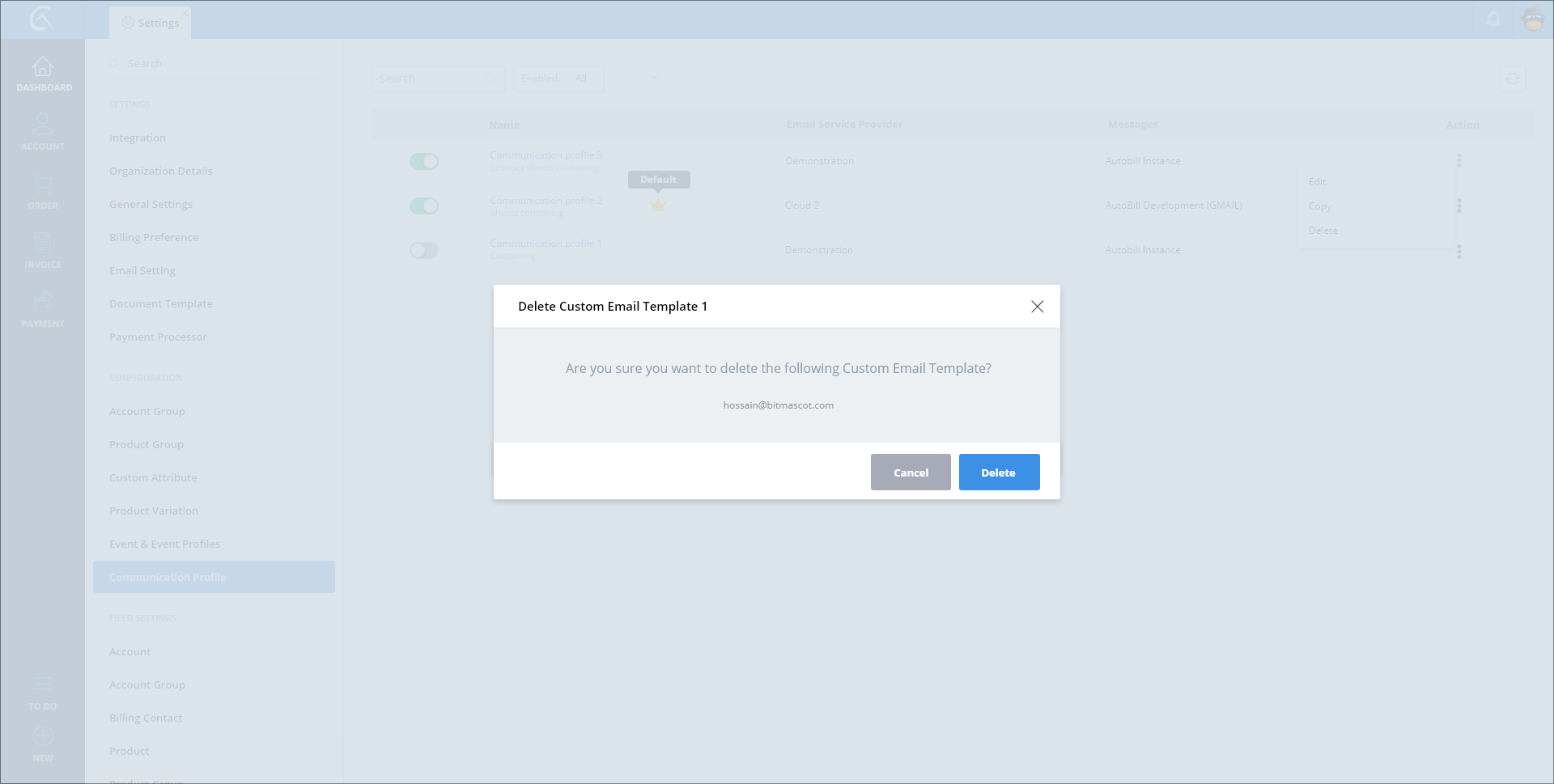Enable the Communication profile 1 toggle
Screen dimensions: 1554x784
[423, 251]
